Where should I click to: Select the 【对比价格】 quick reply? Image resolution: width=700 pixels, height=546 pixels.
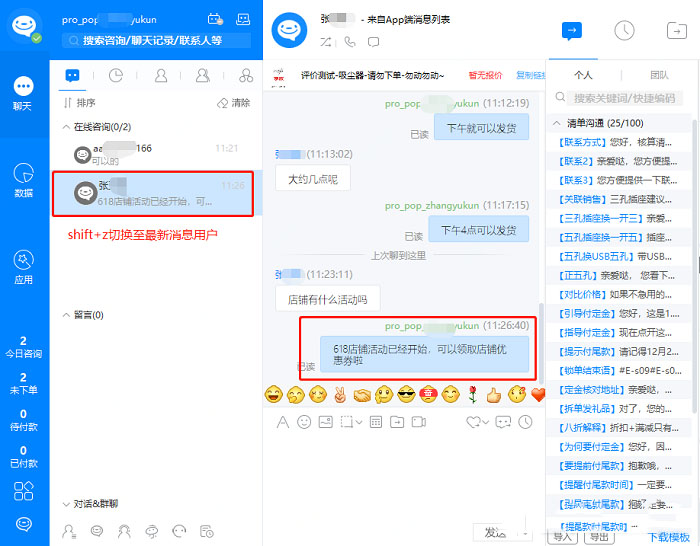coord(618,294)
